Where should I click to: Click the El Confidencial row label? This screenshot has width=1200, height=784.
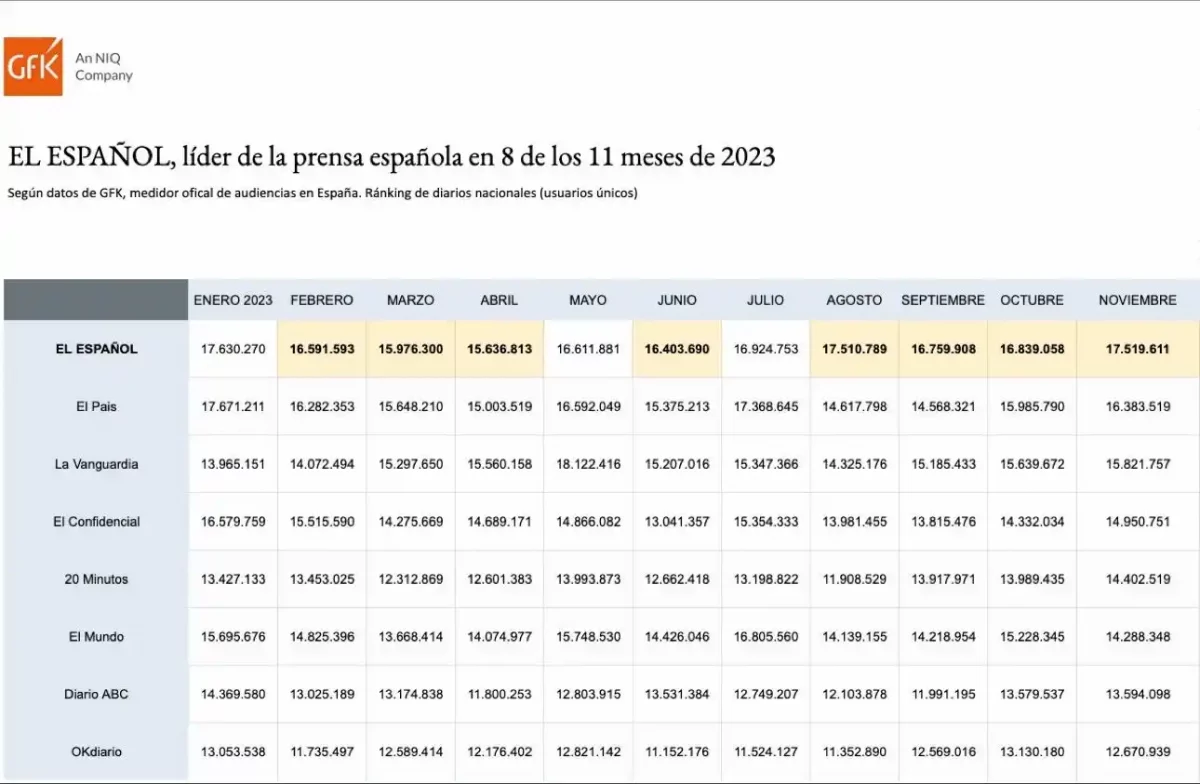click(97, 522)
